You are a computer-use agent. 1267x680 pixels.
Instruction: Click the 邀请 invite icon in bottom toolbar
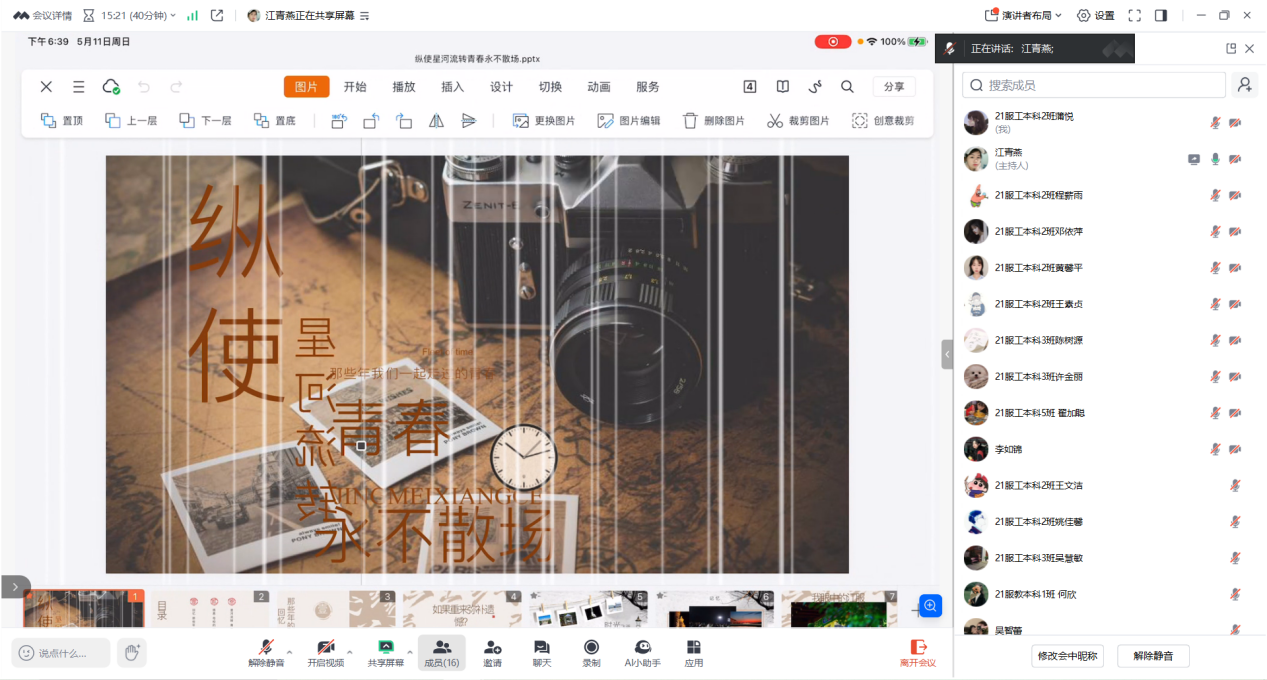[492, 652]
